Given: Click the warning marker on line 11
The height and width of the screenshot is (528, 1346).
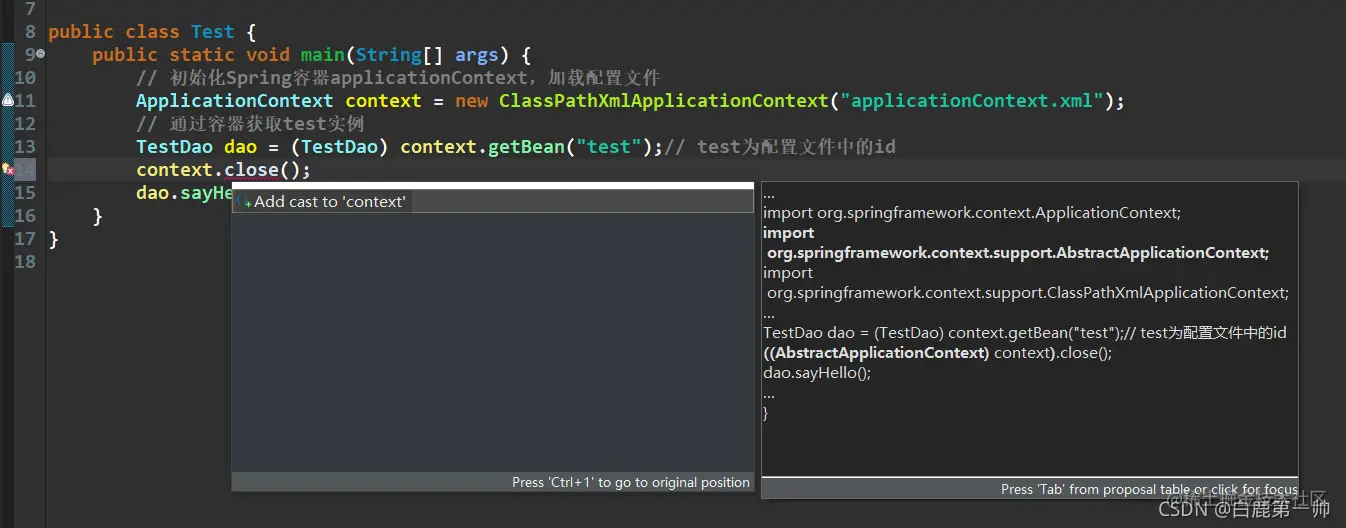Looking at the screenshot, I should click(7, 101).
